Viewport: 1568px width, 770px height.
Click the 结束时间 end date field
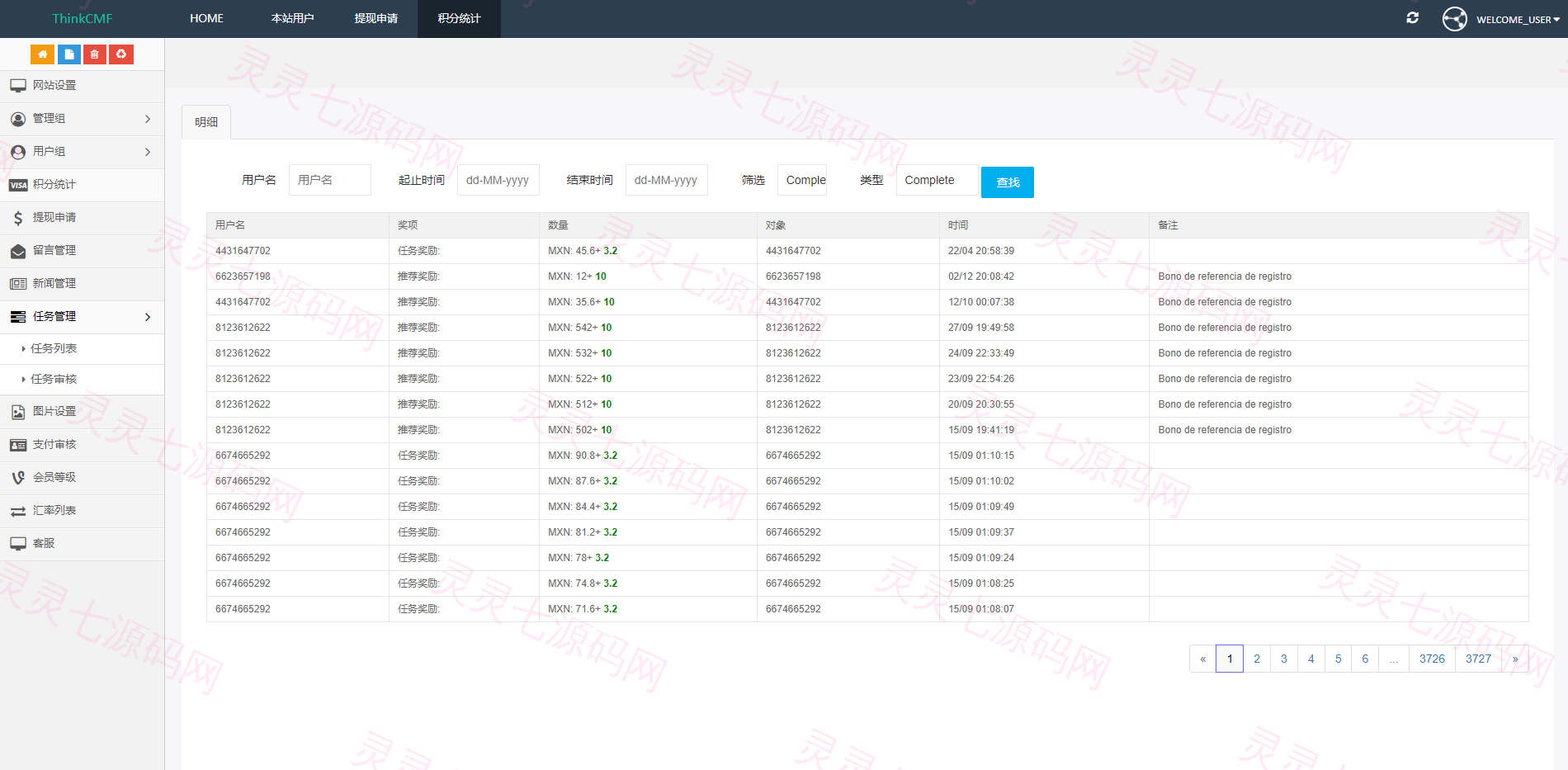point(667,180)
